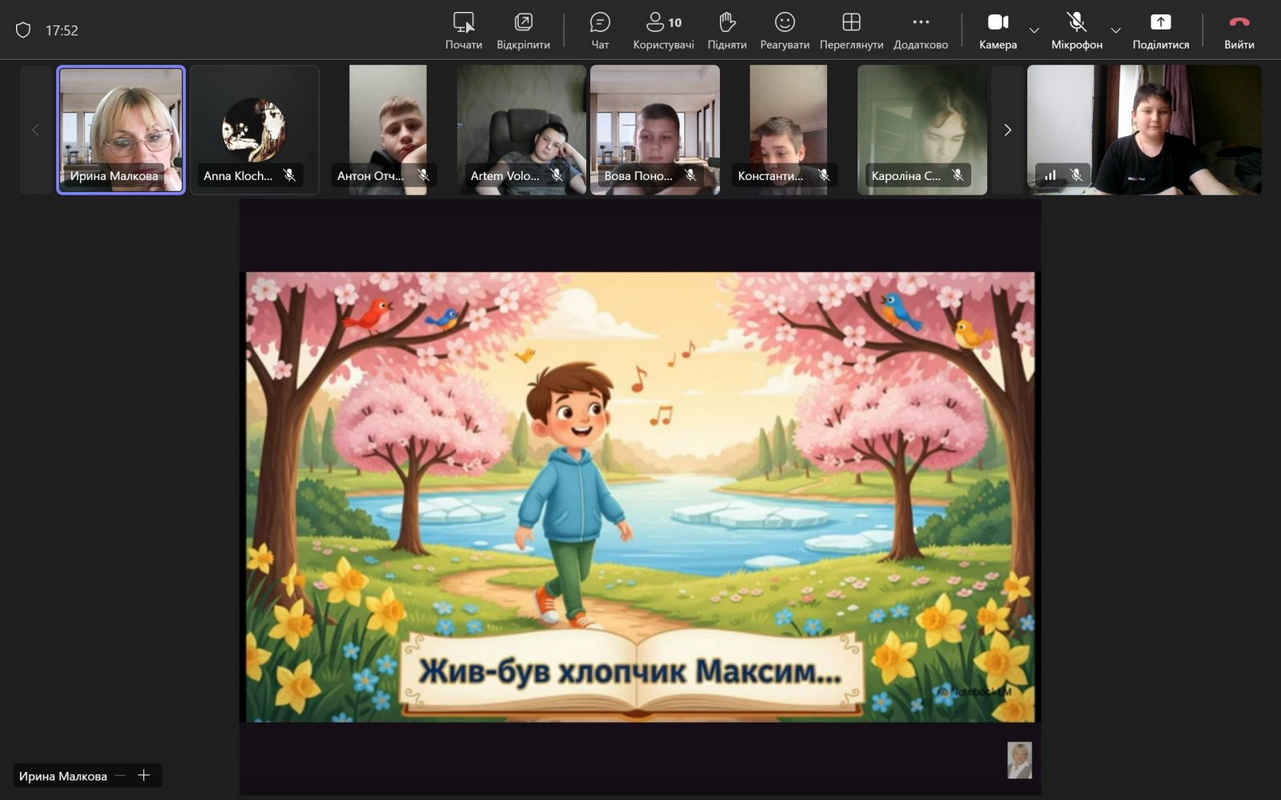Image resolution: width=1281 pixels, height=800 pixels.
Task: Zoom in shared content with plus button
Action: [144, 775]
